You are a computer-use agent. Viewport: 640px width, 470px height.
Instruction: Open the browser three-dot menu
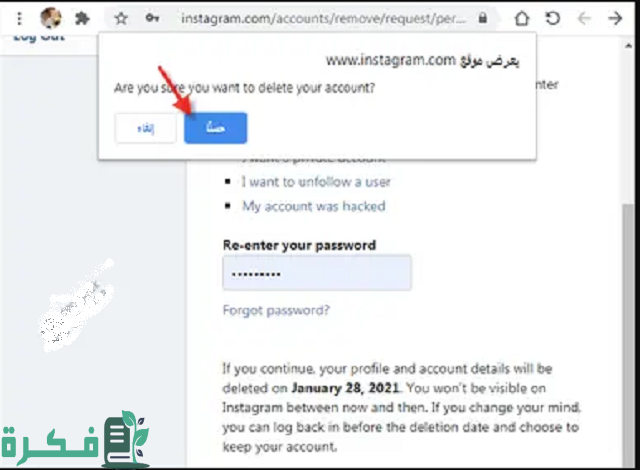point(19,18)
